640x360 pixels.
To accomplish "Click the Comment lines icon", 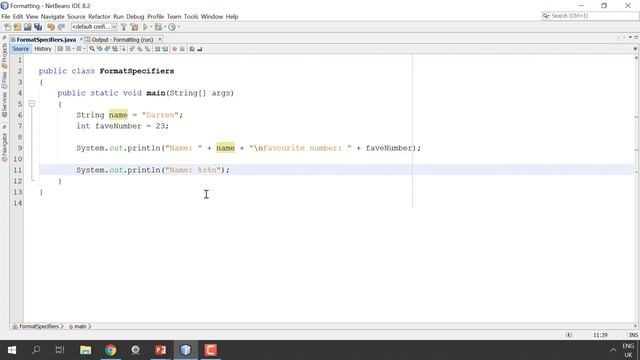I will 192,49.
